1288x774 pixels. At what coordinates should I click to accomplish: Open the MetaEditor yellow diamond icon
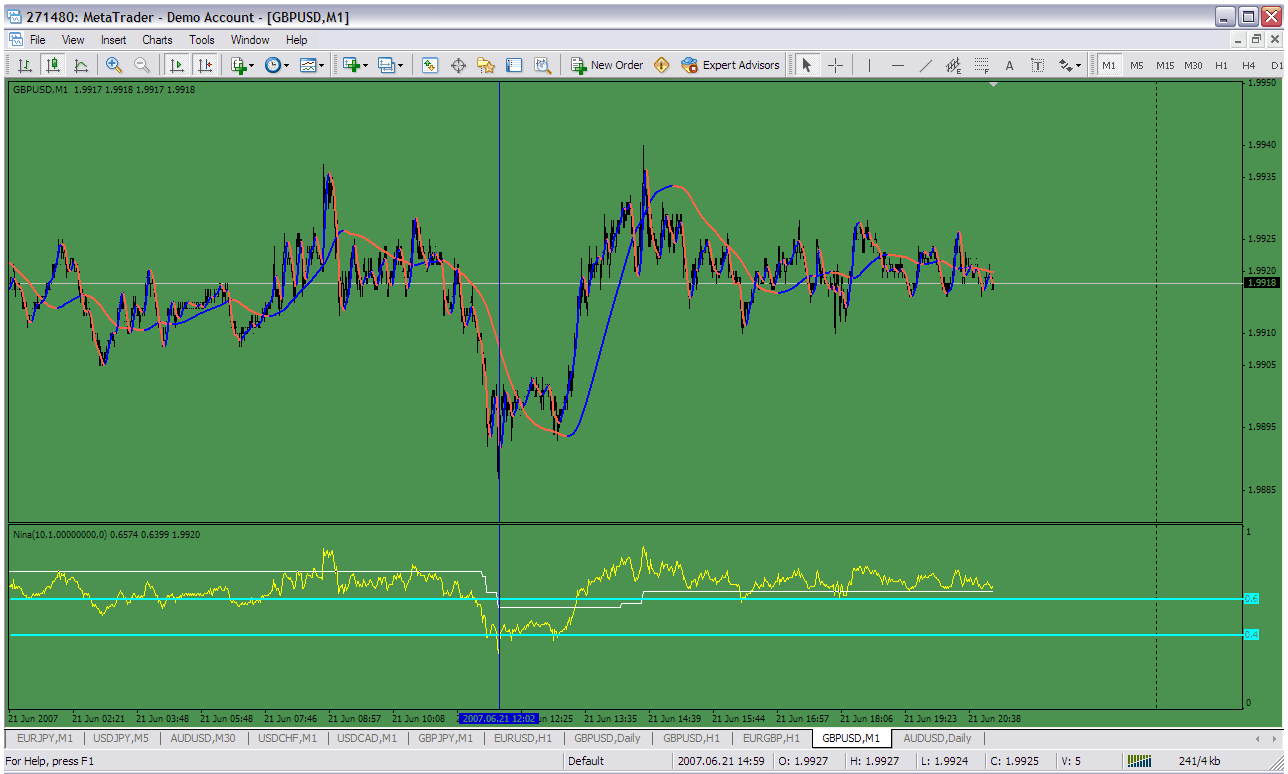(661, 65)
